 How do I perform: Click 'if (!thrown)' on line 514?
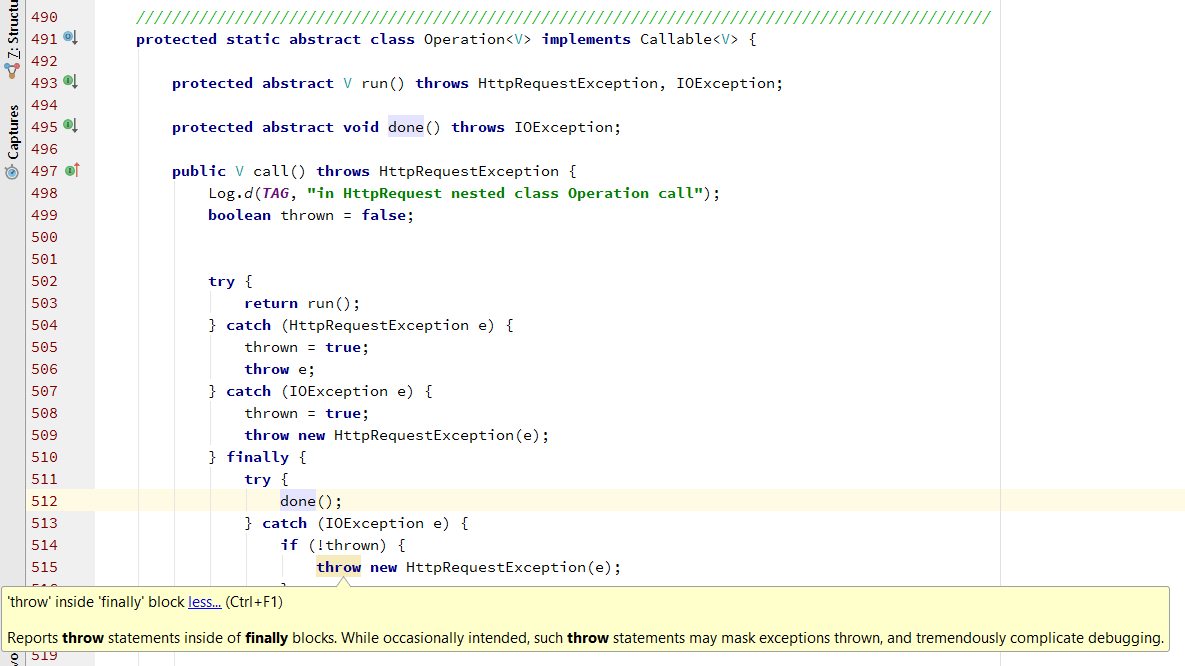point(333,545)
